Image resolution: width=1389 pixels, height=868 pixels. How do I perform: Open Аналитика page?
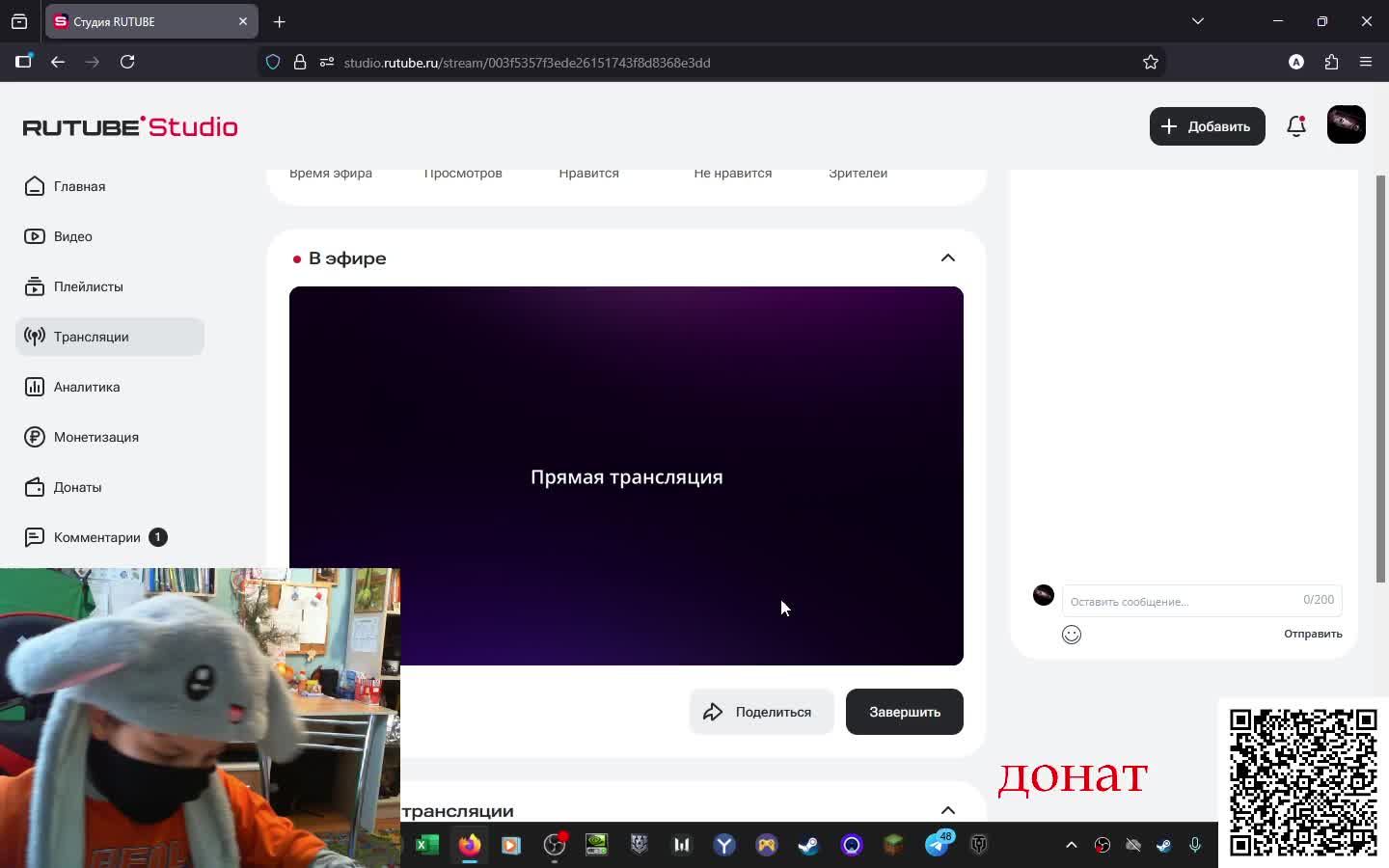click(x=110, y=387)
